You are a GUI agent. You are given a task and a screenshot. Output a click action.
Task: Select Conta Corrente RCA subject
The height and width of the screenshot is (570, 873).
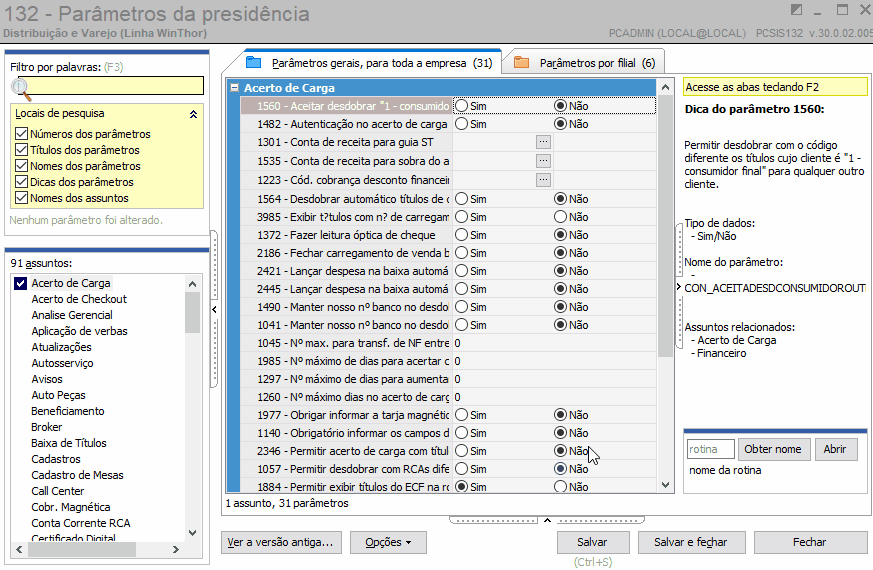point(81,523)
